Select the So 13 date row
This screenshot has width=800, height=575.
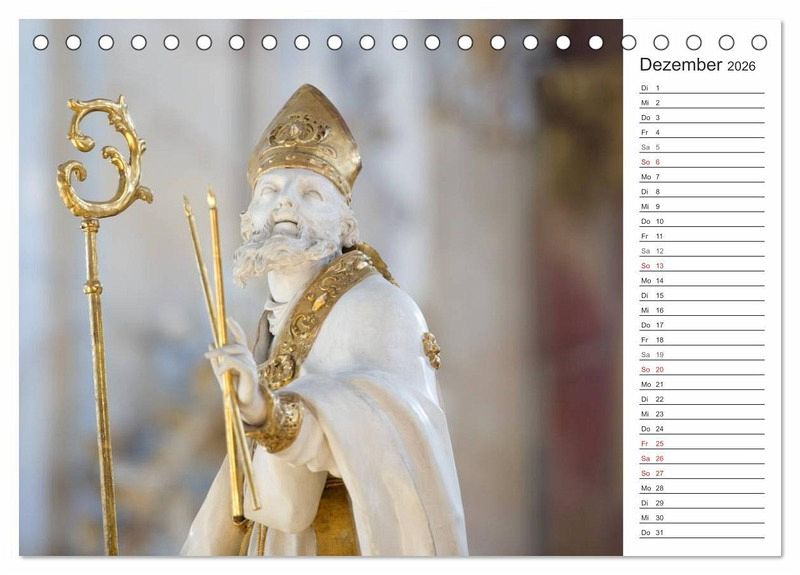[x=701, y=266]
